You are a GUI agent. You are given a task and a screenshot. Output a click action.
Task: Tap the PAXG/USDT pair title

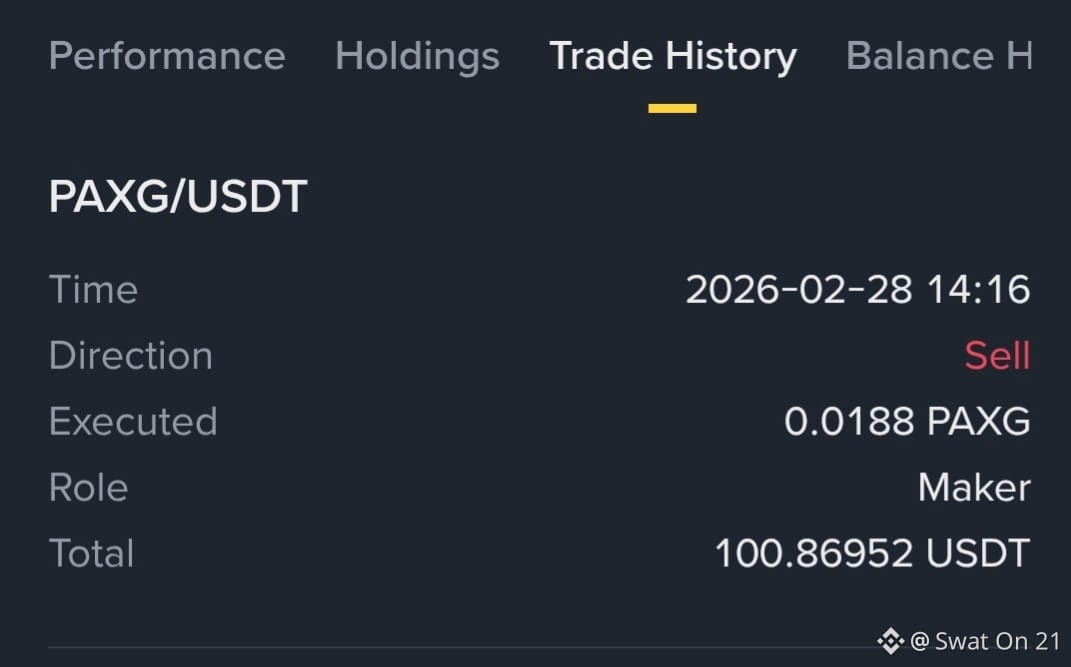tap(178, 197)
